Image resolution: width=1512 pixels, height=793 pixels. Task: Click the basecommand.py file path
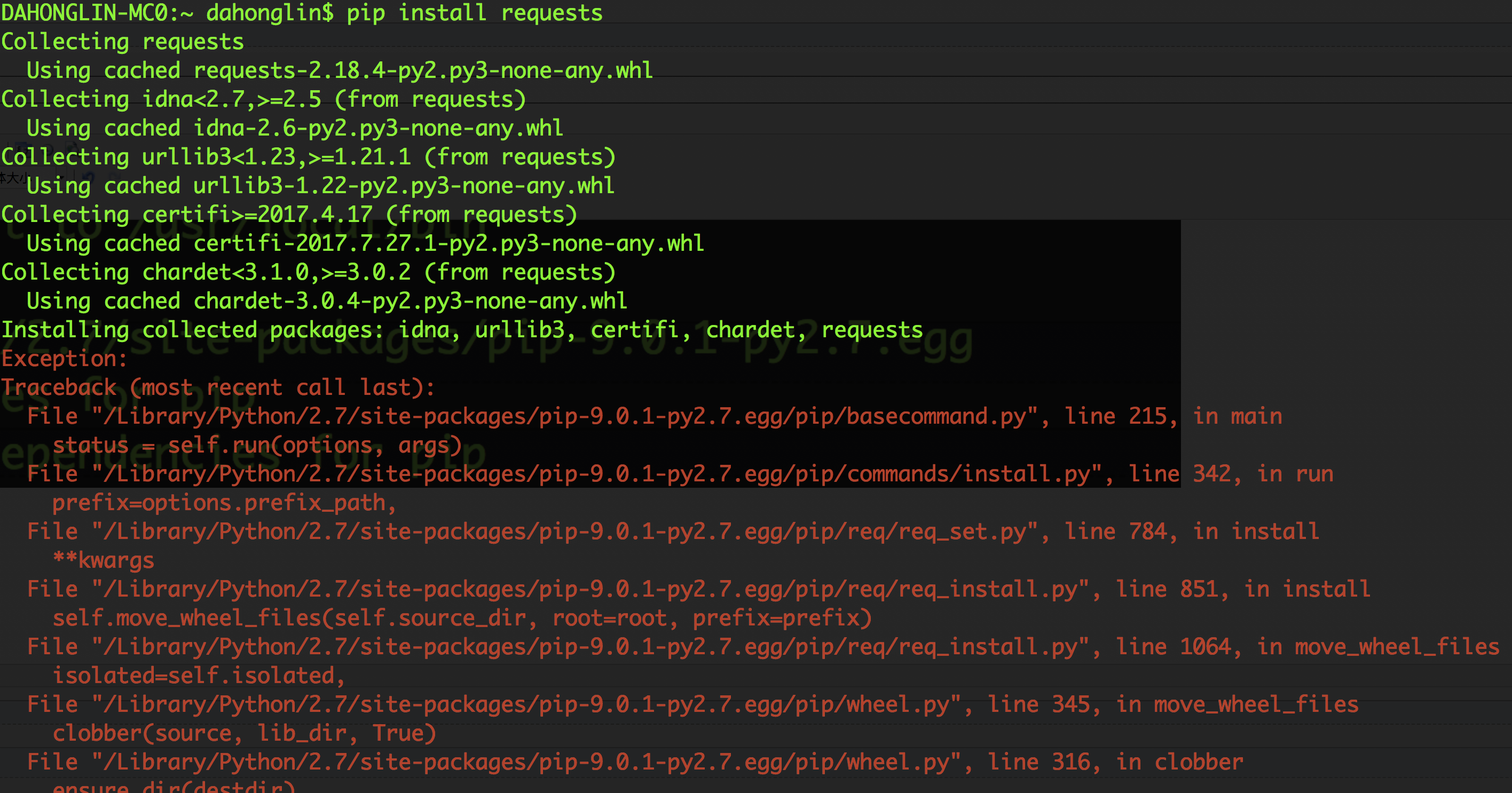[563, 416]
